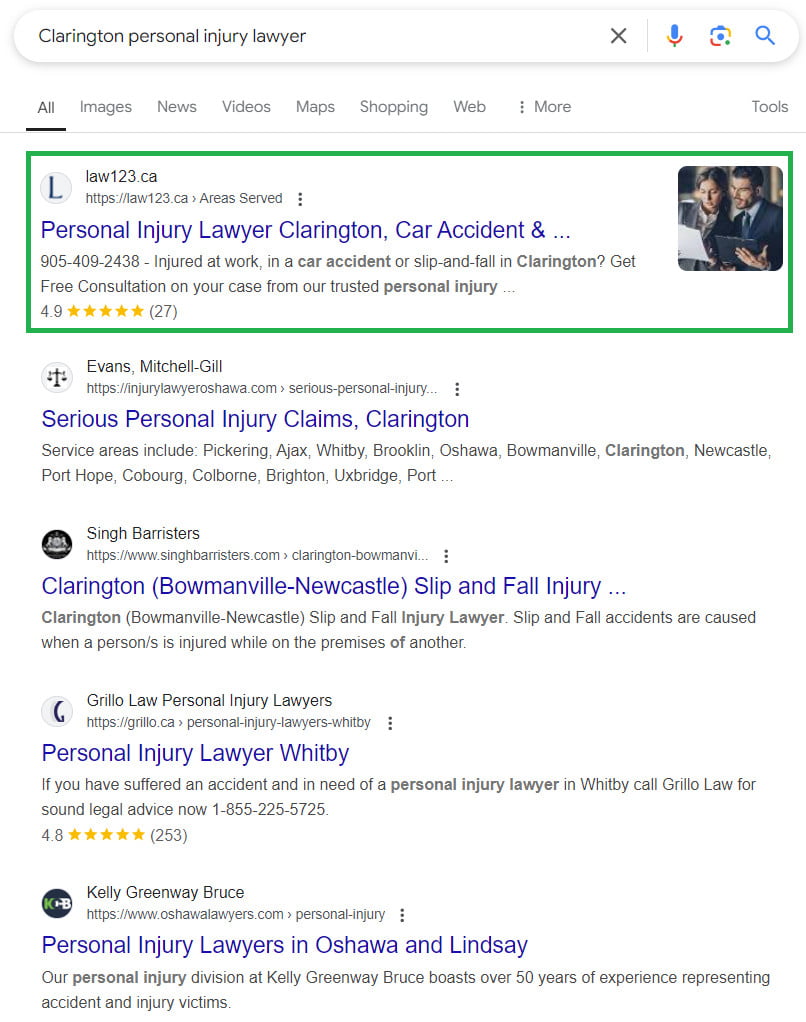
Task: Switch to the Images tab
Action: pyautogui.click(x=105, y=107)
